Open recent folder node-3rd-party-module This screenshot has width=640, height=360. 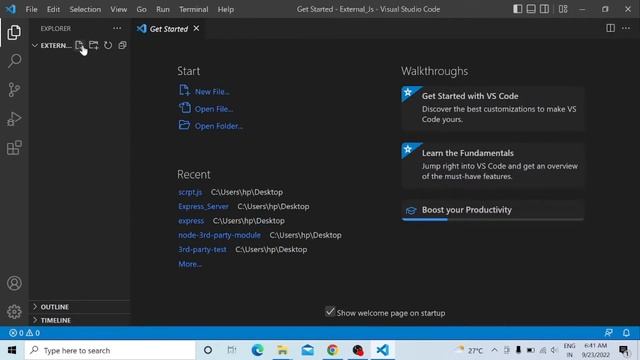(x=219, y=235)
